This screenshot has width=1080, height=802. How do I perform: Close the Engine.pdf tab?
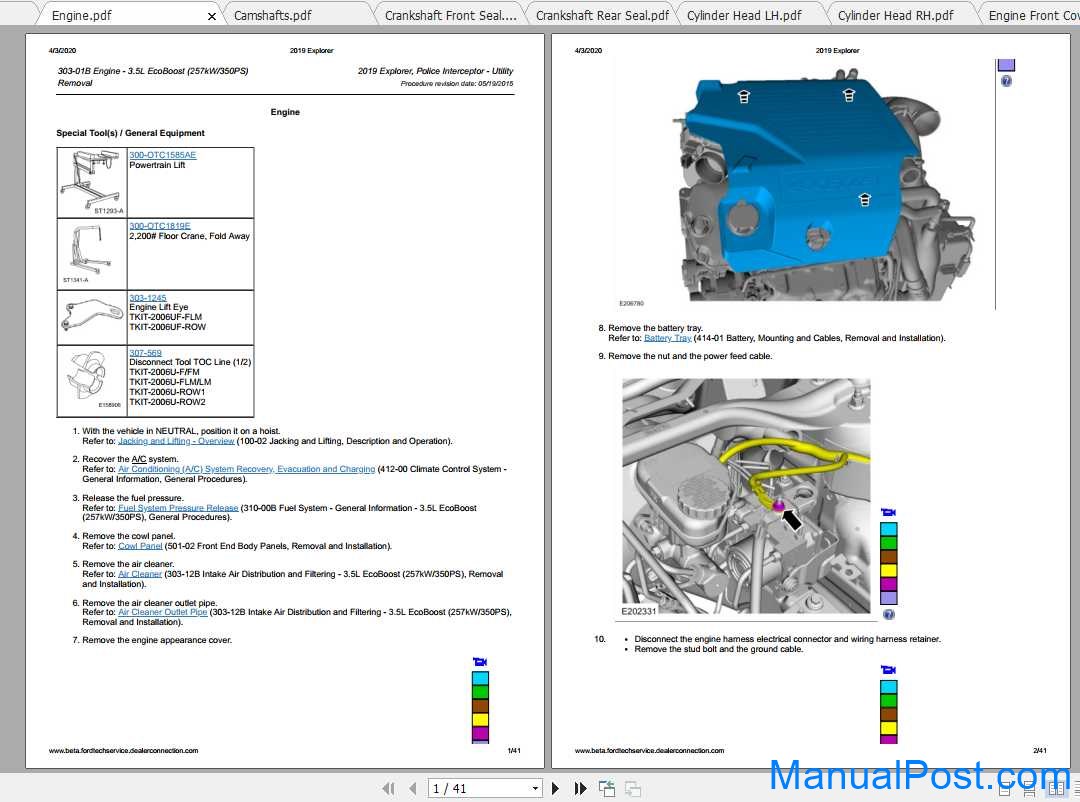point(211,16)
